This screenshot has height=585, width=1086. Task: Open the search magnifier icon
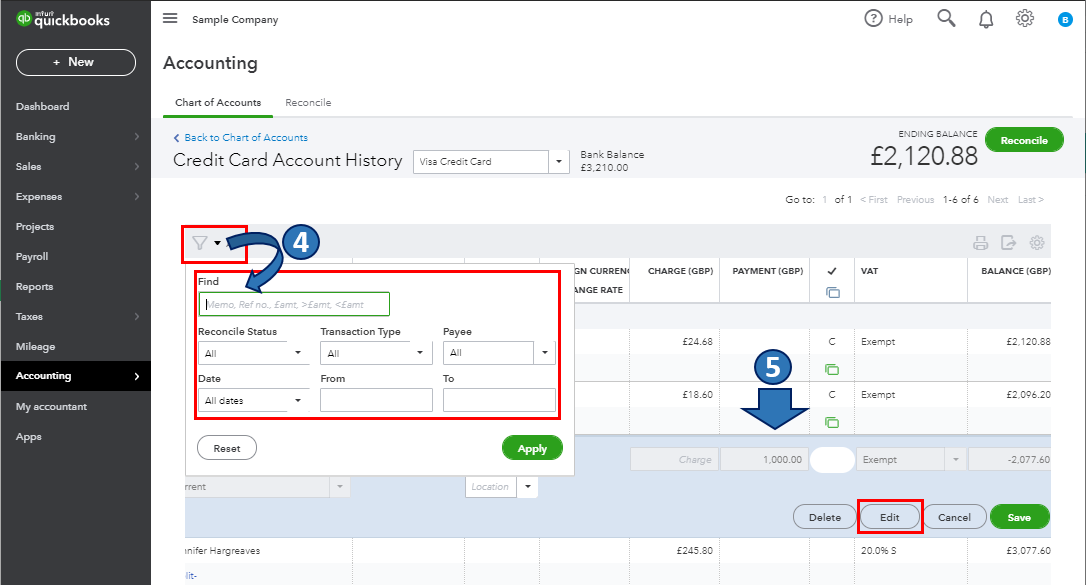pyautogui.click(x=946, y=18)
